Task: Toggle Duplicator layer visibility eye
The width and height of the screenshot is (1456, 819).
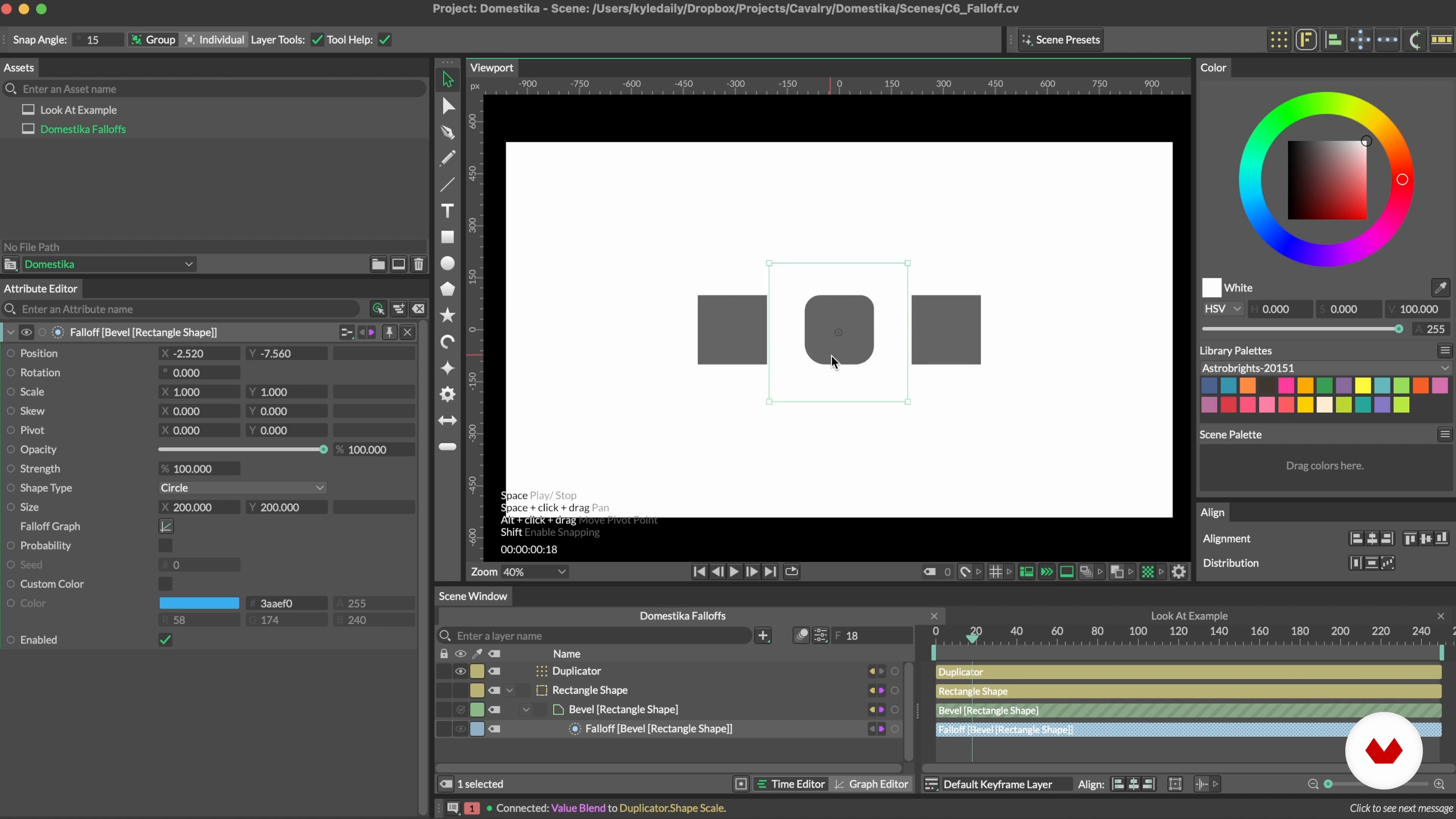Action: [x=461, y=672]
